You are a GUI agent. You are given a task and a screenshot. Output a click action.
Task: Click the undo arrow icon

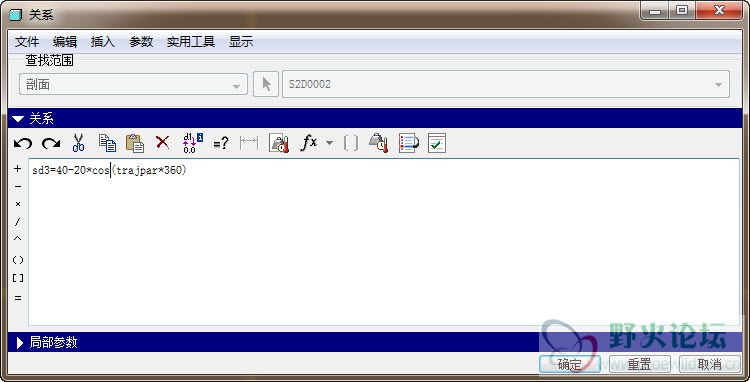(x=22, y=143)
